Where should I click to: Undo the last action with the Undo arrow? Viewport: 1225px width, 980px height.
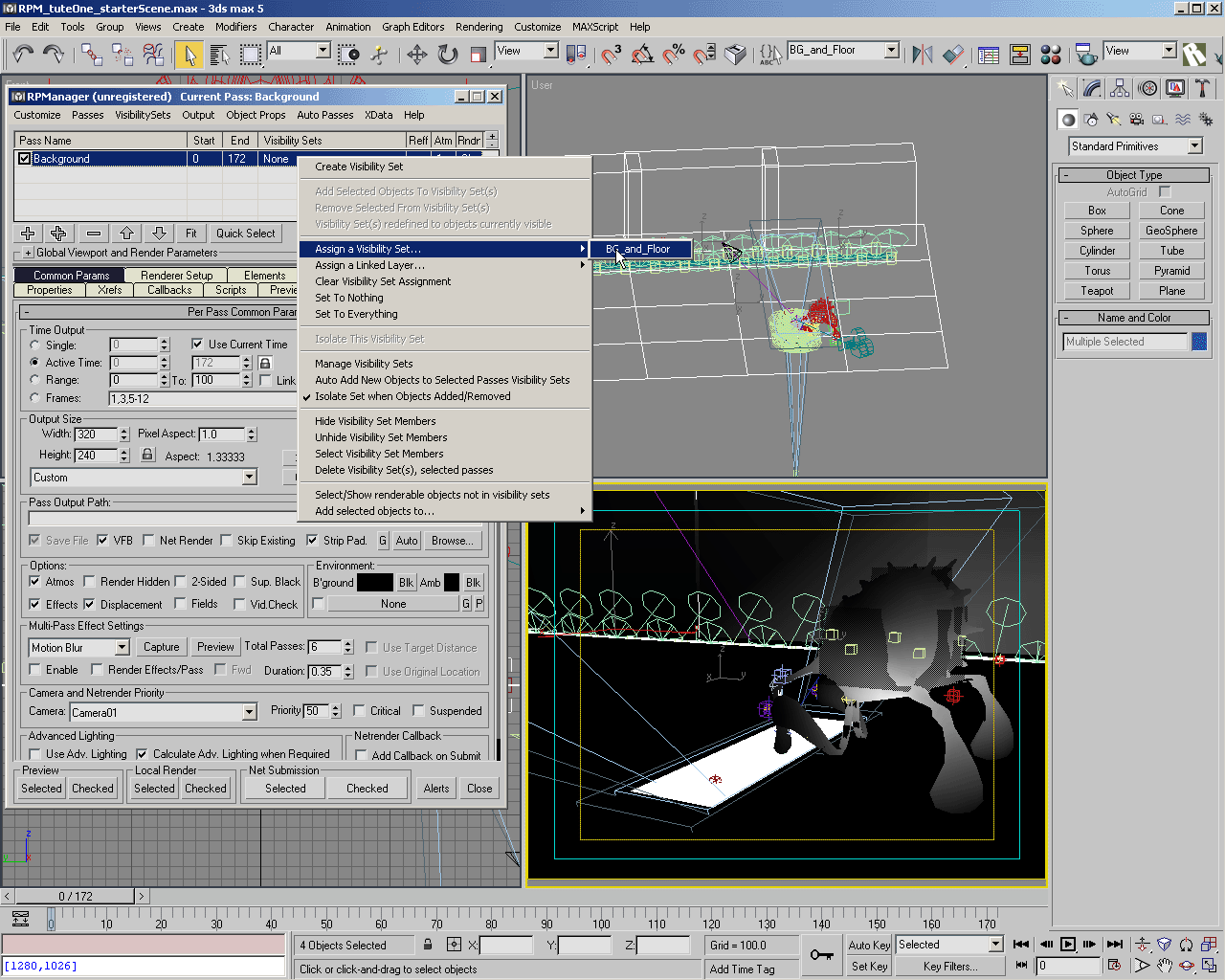click(x=23, y=54)
